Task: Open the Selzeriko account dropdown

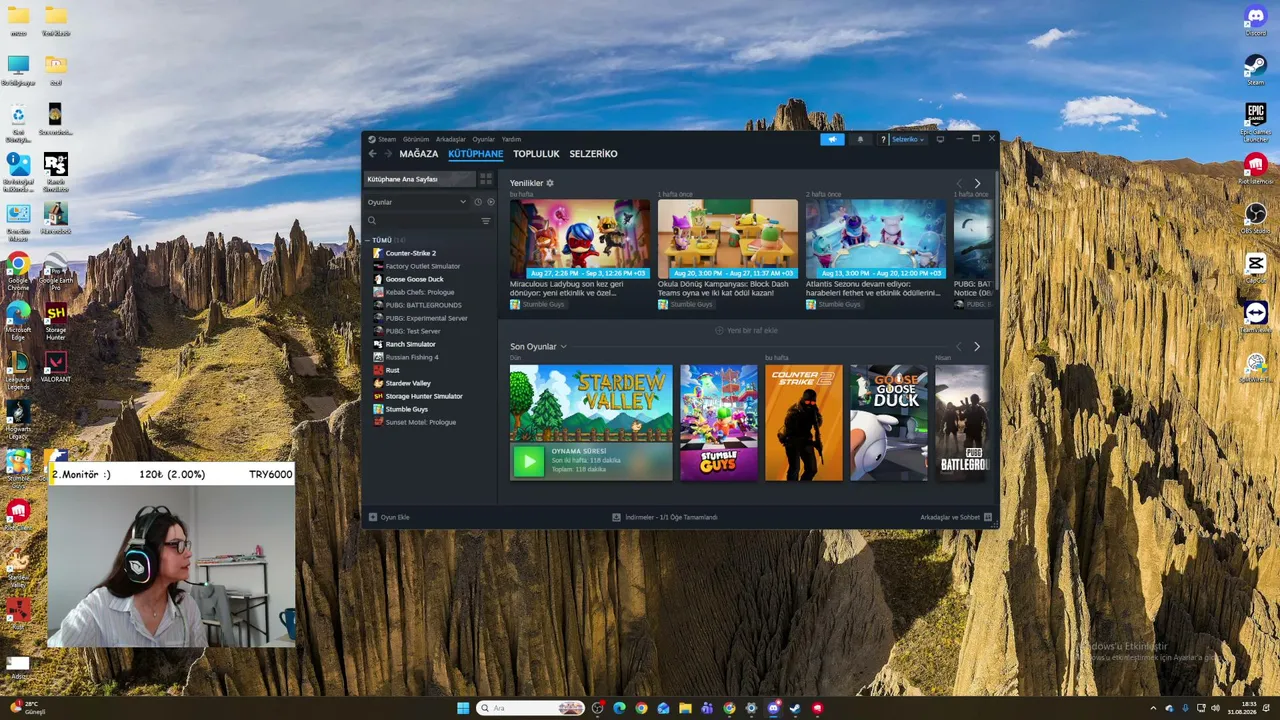Action: [x=908, y=139]
